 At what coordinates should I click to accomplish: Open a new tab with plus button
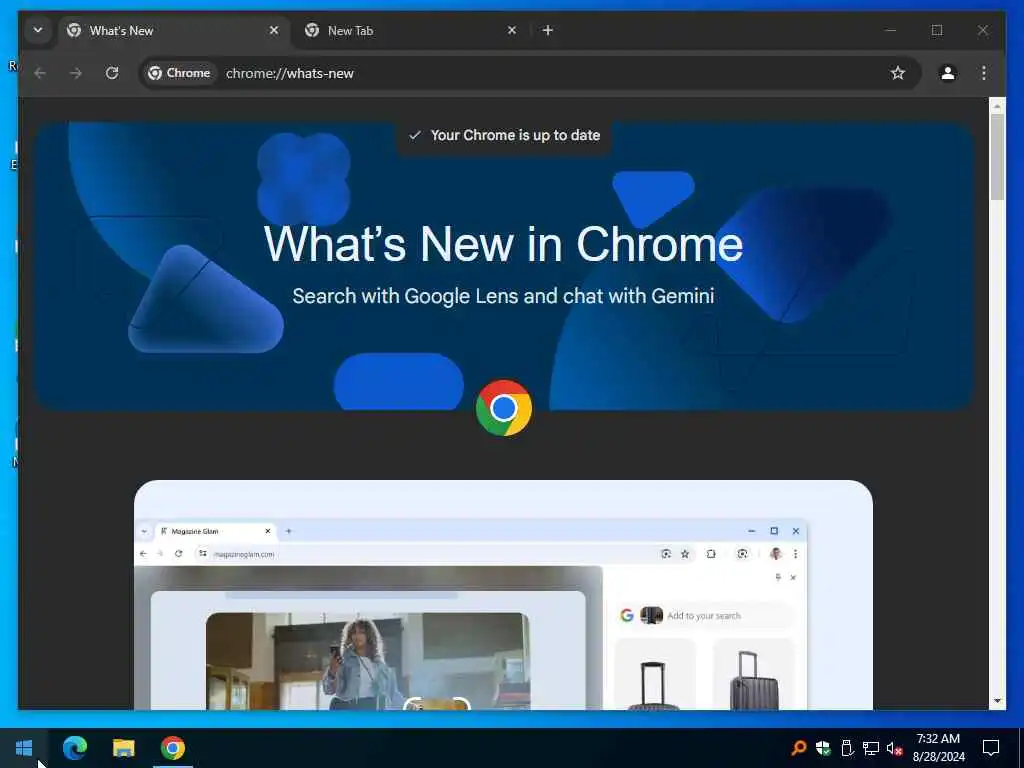(x=548, y=30)
